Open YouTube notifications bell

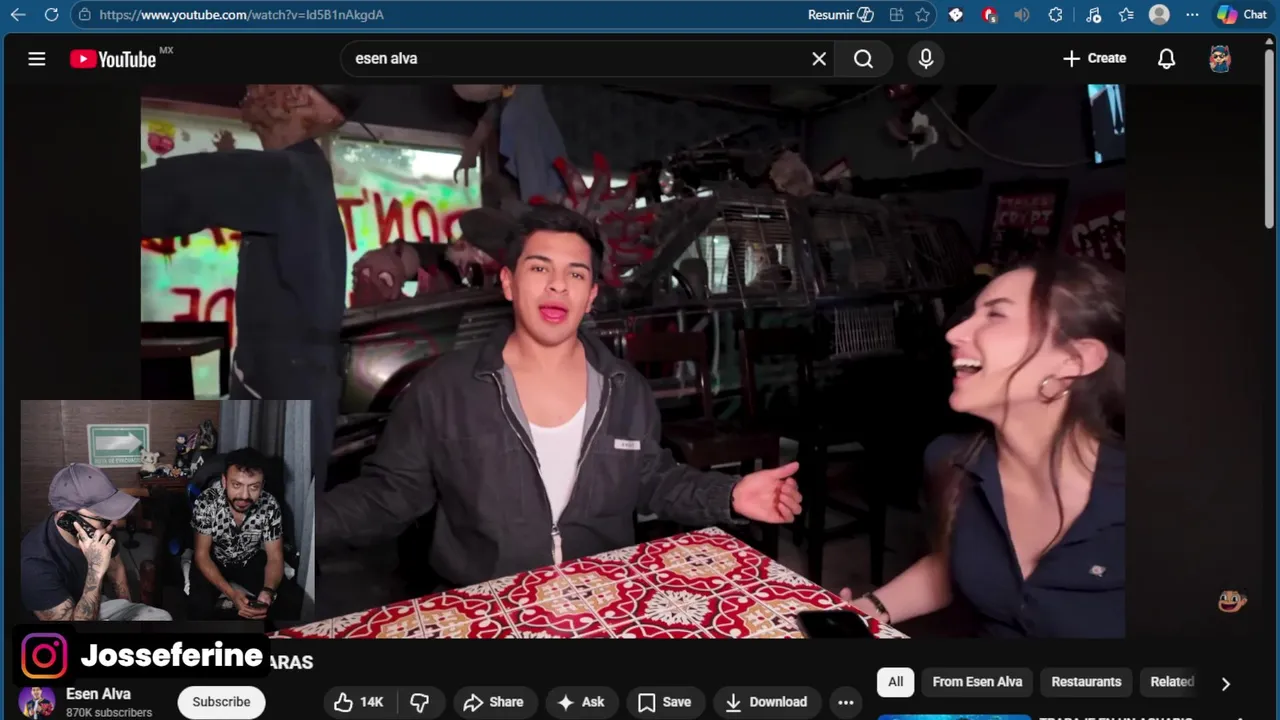1166,59
